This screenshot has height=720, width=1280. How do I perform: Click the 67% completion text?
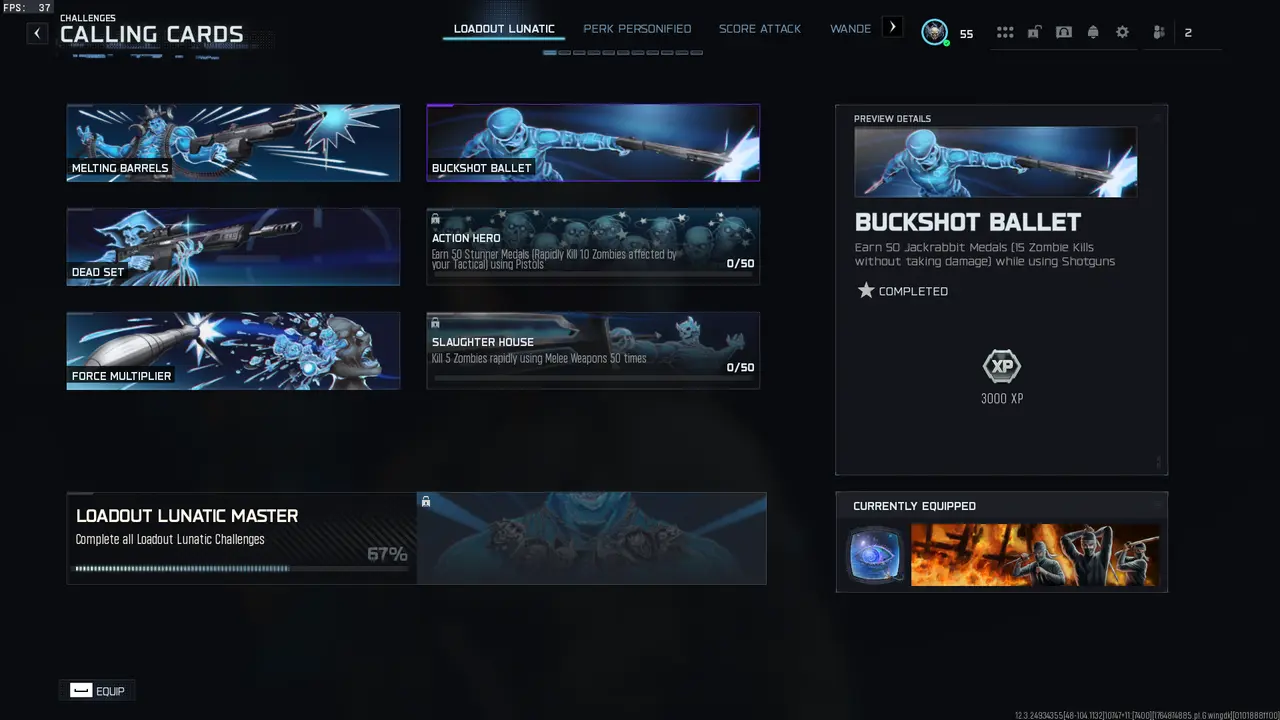387,554
